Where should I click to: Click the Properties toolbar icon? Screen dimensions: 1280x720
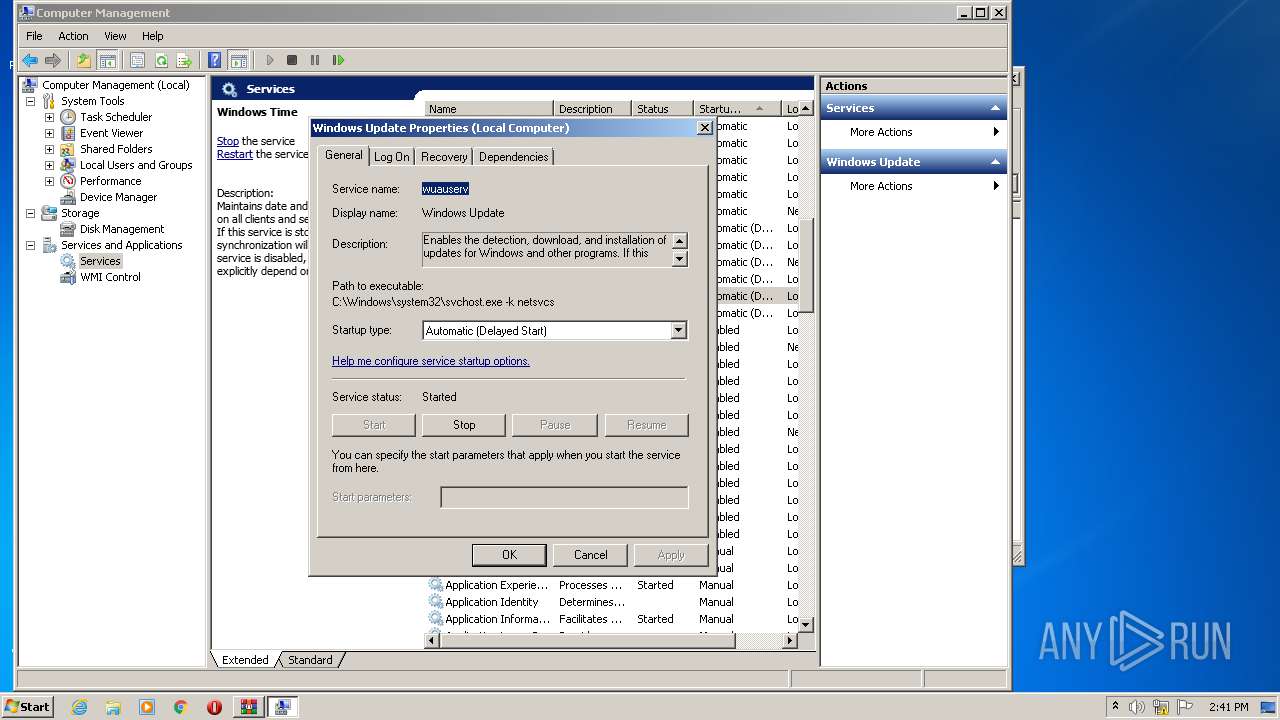(x=137, y=60)
